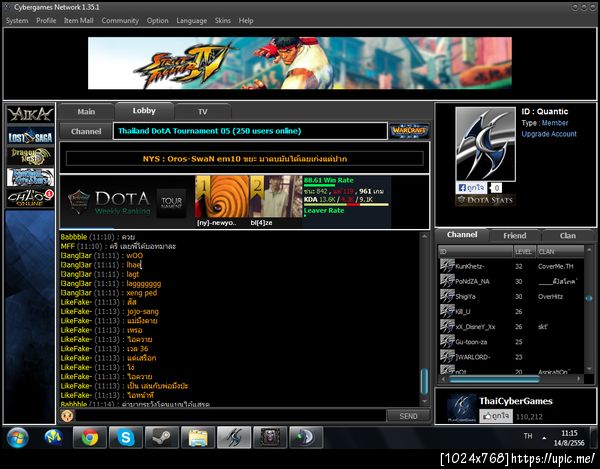Click the Upgrade Account link
Screen dimensions: 600x469
(549, 134)
